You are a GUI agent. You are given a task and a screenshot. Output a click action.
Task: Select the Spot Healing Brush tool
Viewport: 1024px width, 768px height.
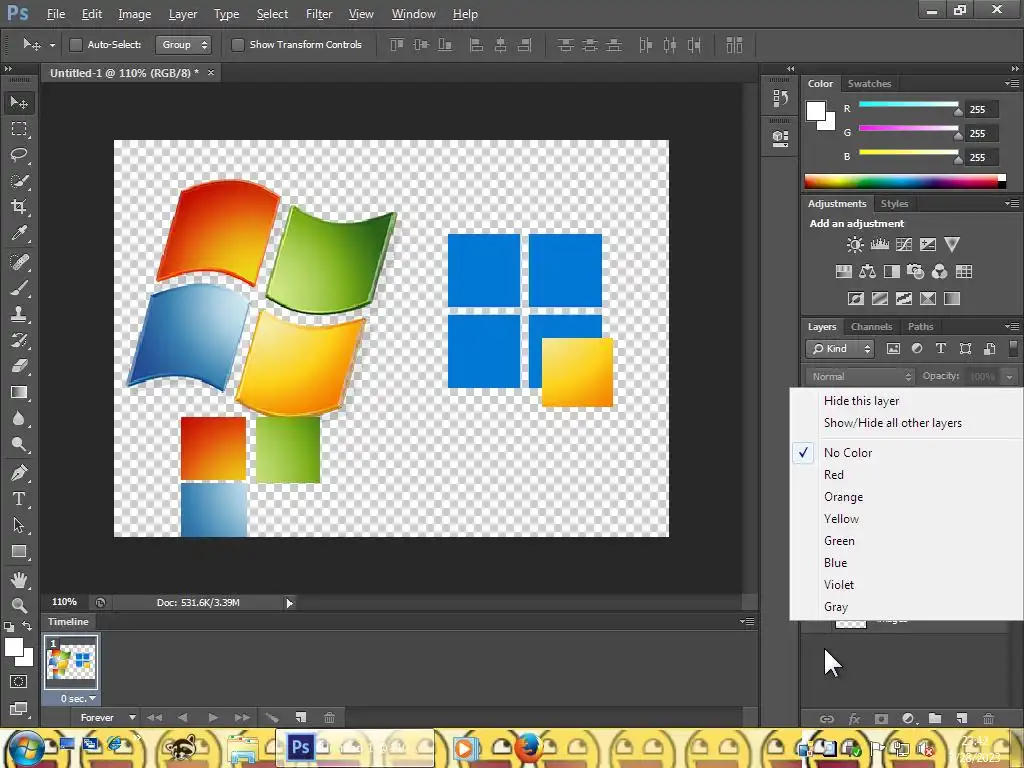click(x=19, y=262)
